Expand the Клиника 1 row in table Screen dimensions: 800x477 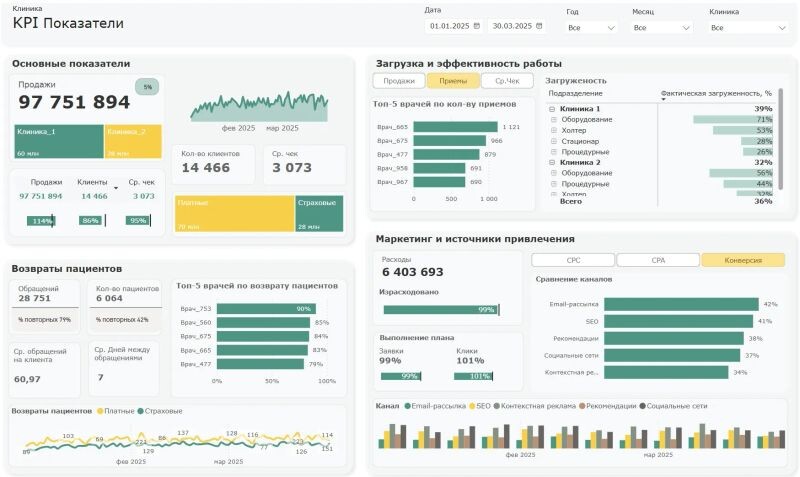[x=553, y=108]
